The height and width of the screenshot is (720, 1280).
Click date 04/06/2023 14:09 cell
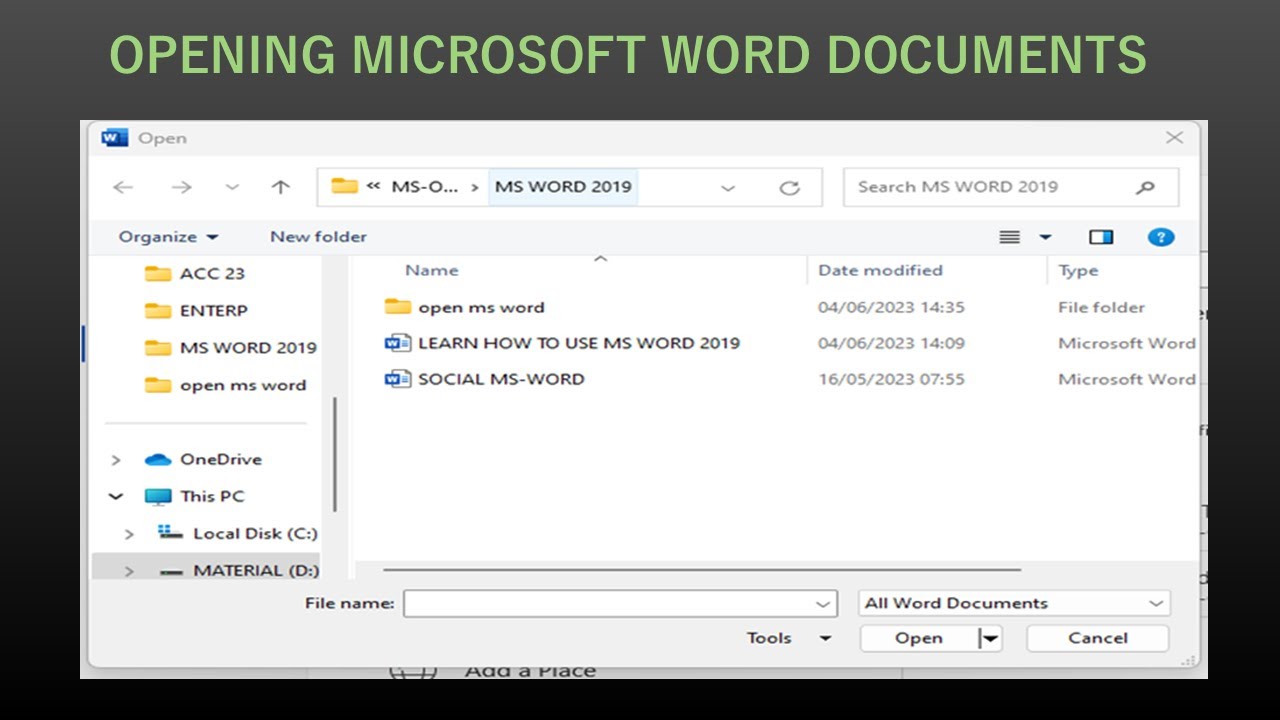click(891, 343)
